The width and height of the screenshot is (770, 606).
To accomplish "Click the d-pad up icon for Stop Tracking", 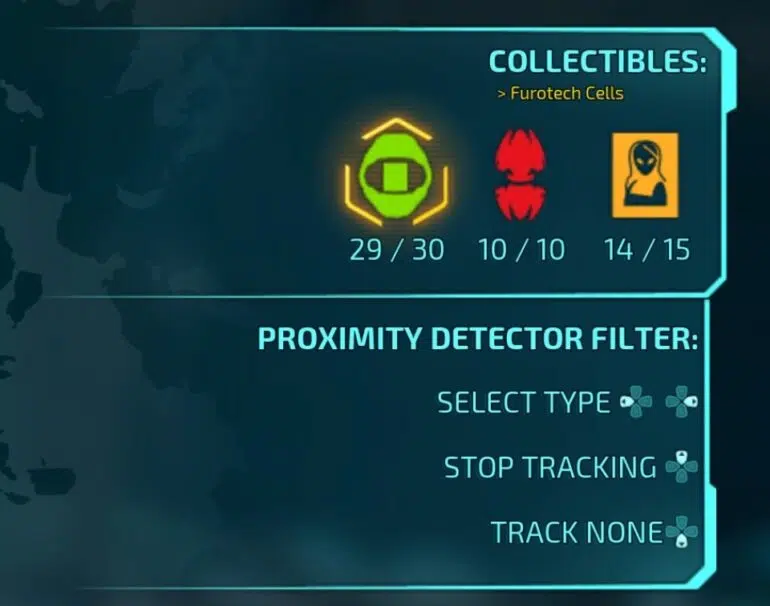I will click(x=682, y=467).
